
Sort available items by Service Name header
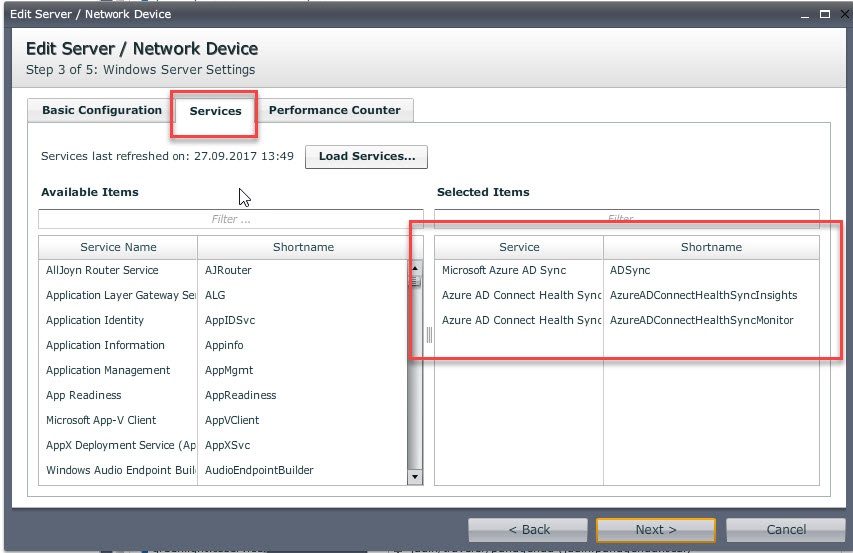118,247
